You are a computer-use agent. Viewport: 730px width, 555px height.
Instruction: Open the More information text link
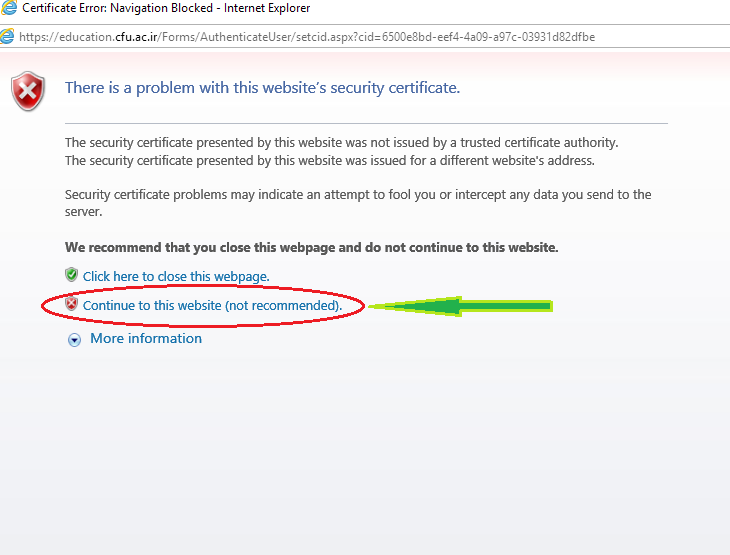click(146, 339)
